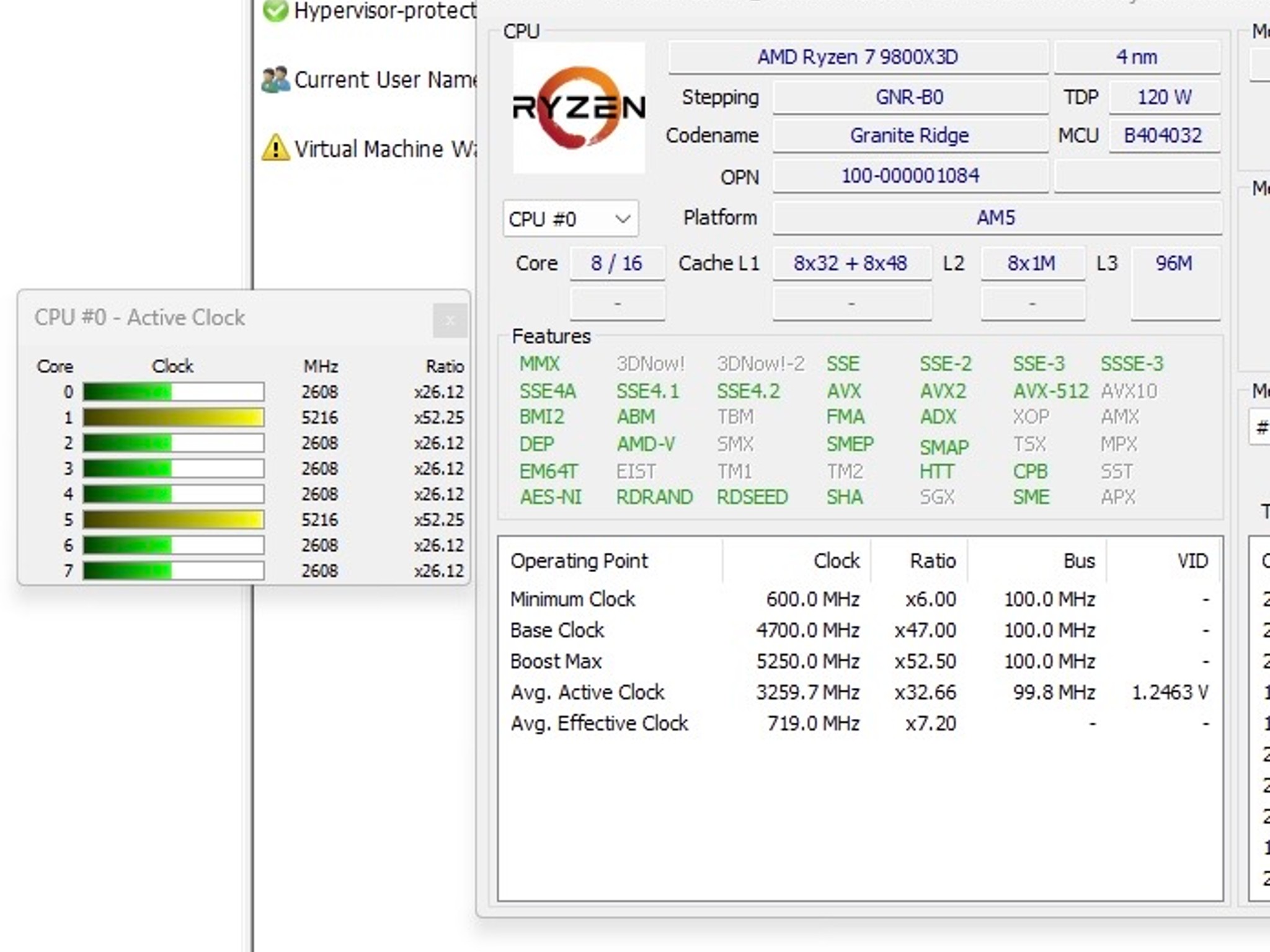The width and height of the screenshot is (1270, 952).
Task: Click the AMD-V feature label
Action: click(x=646, y=444)
